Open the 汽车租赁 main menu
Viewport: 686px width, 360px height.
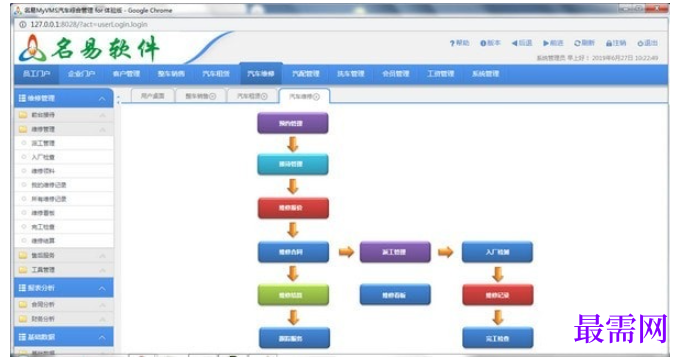coord(216,74)
